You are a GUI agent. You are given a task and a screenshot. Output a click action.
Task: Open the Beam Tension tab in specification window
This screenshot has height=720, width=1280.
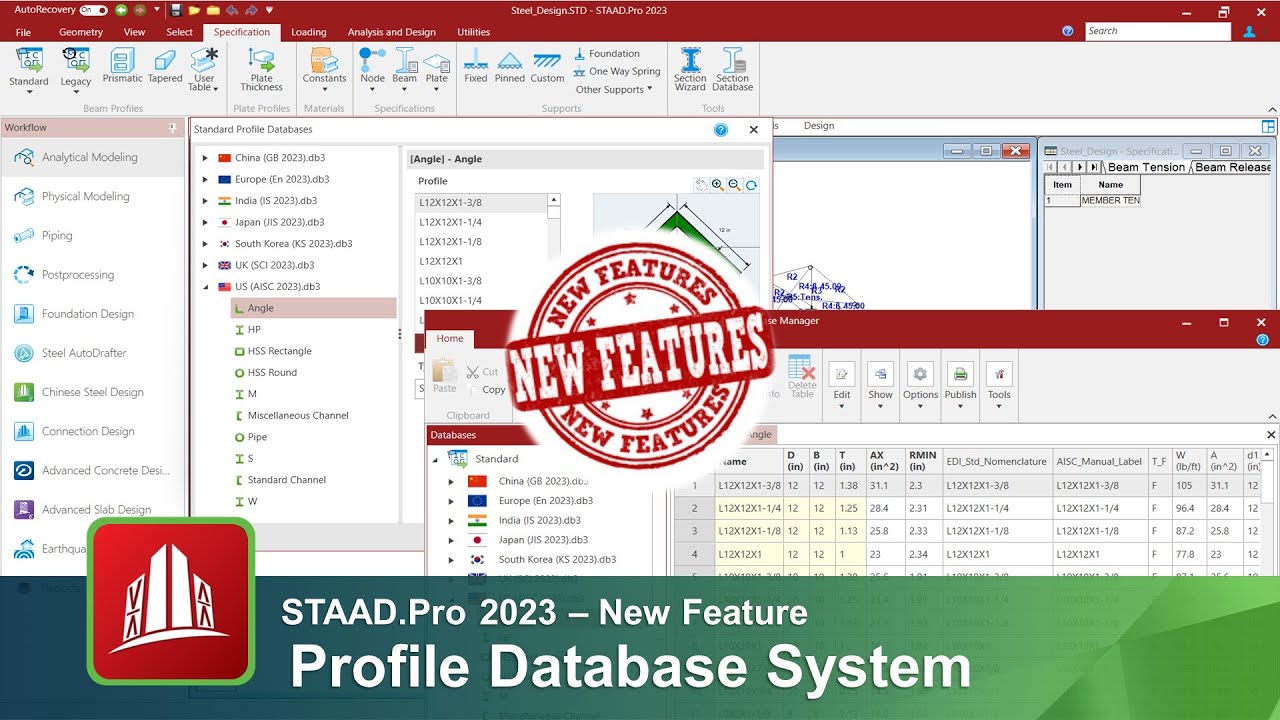point(1146,167)
